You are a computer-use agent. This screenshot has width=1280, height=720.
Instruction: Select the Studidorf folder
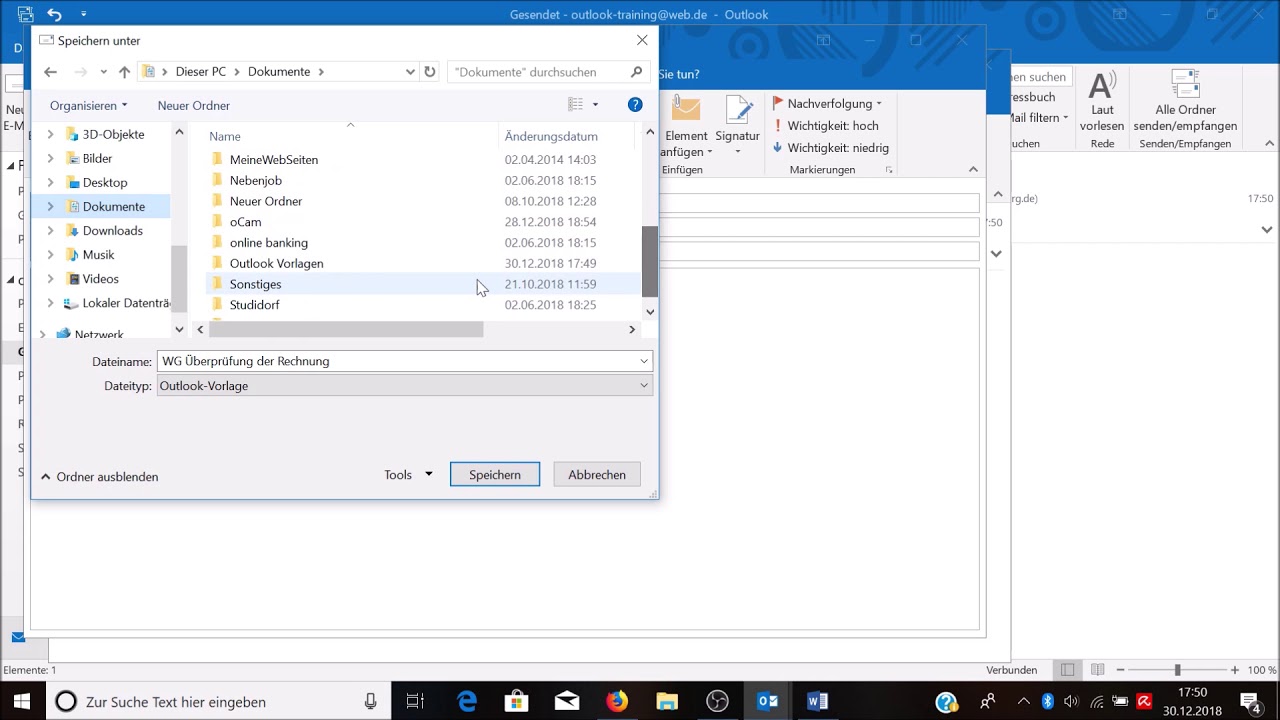[x=254, y=305]
